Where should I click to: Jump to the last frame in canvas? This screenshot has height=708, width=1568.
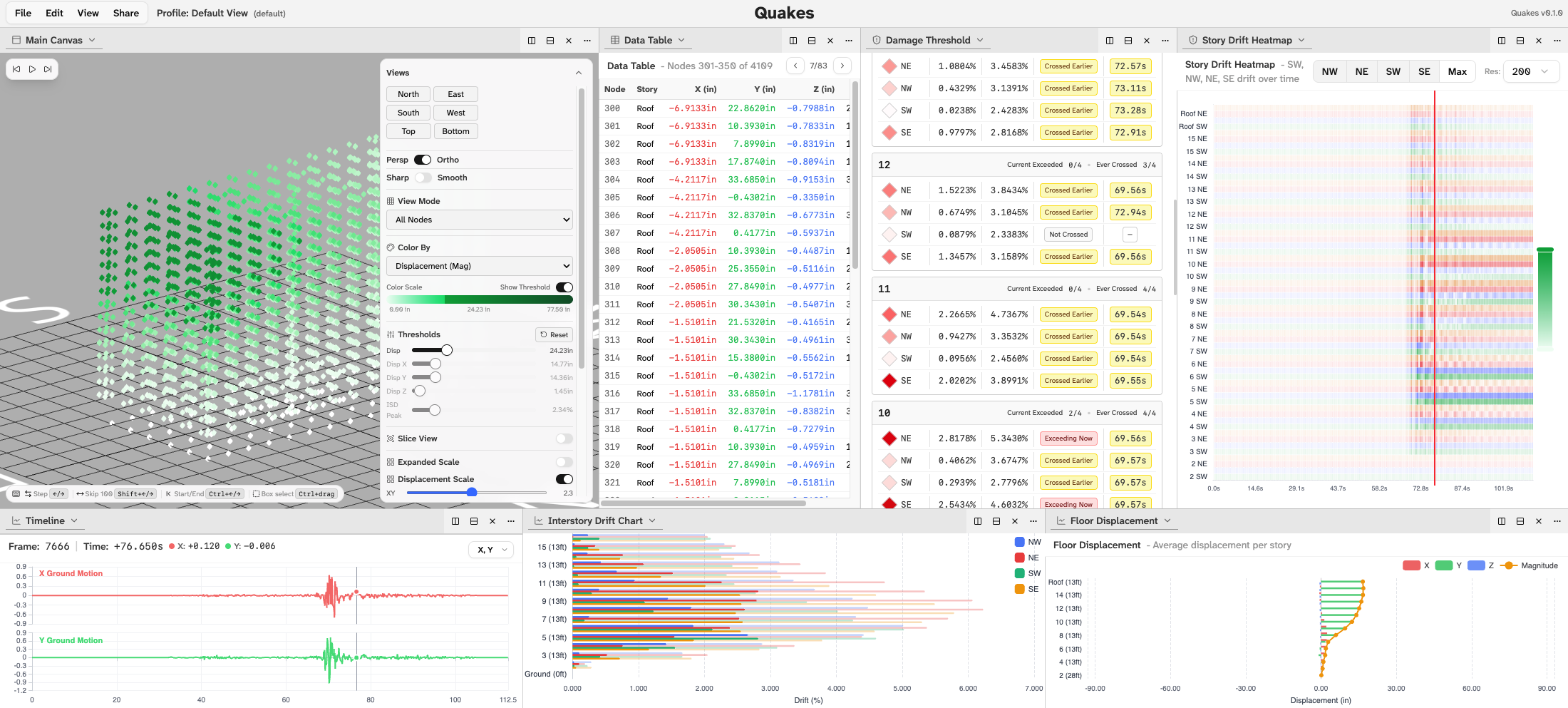click(48, 69)
